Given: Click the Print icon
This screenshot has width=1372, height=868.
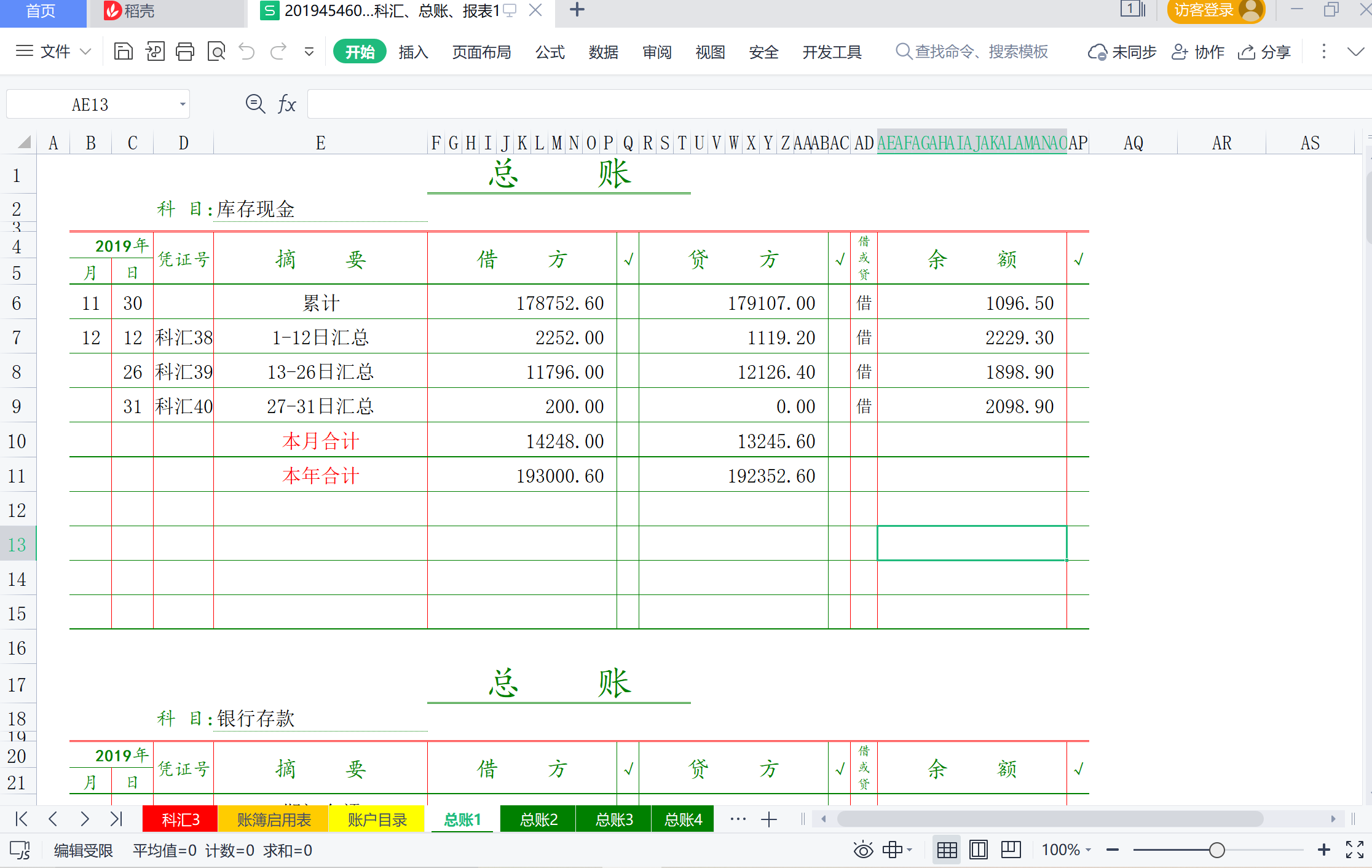Looking at the screenshot, I should pos(185,52).
